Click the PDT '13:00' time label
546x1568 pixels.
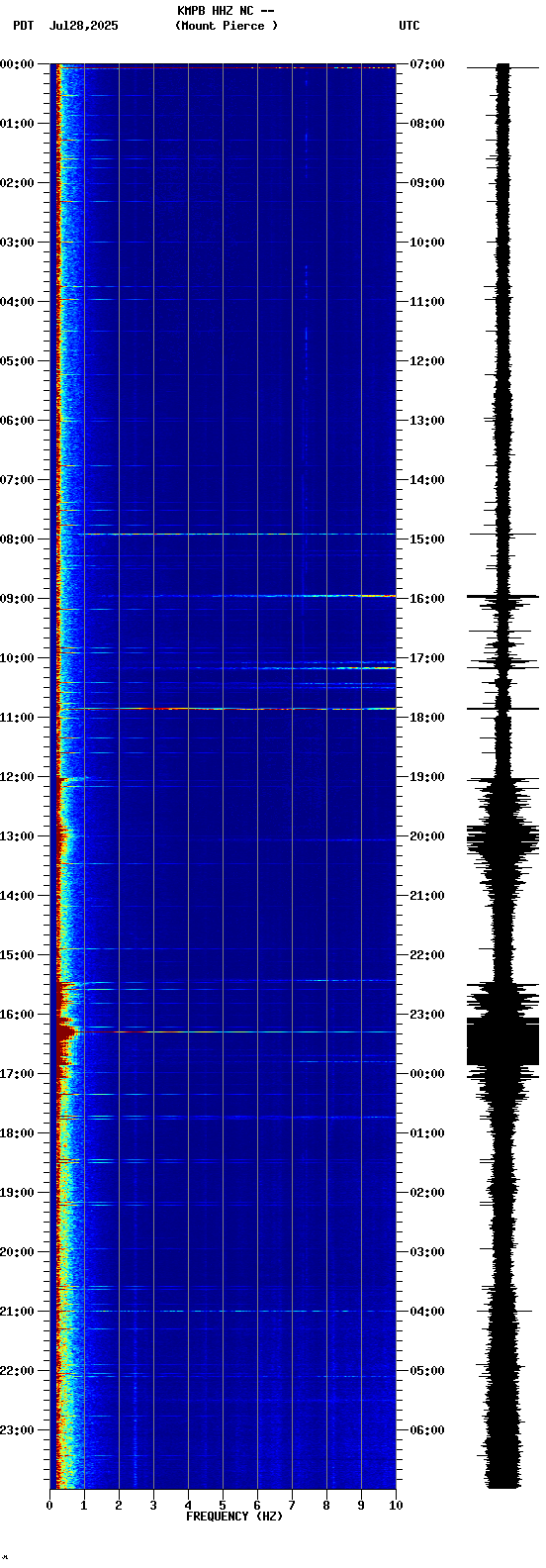coord(18,836)
